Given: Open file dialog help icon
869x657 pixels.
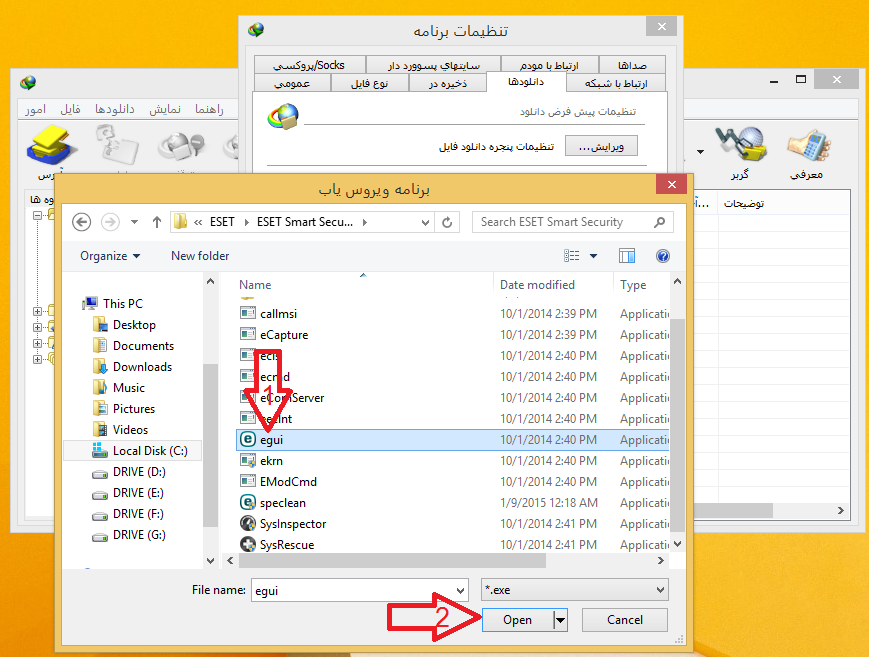Looking at the screenshot, I should tap(662, 256).
